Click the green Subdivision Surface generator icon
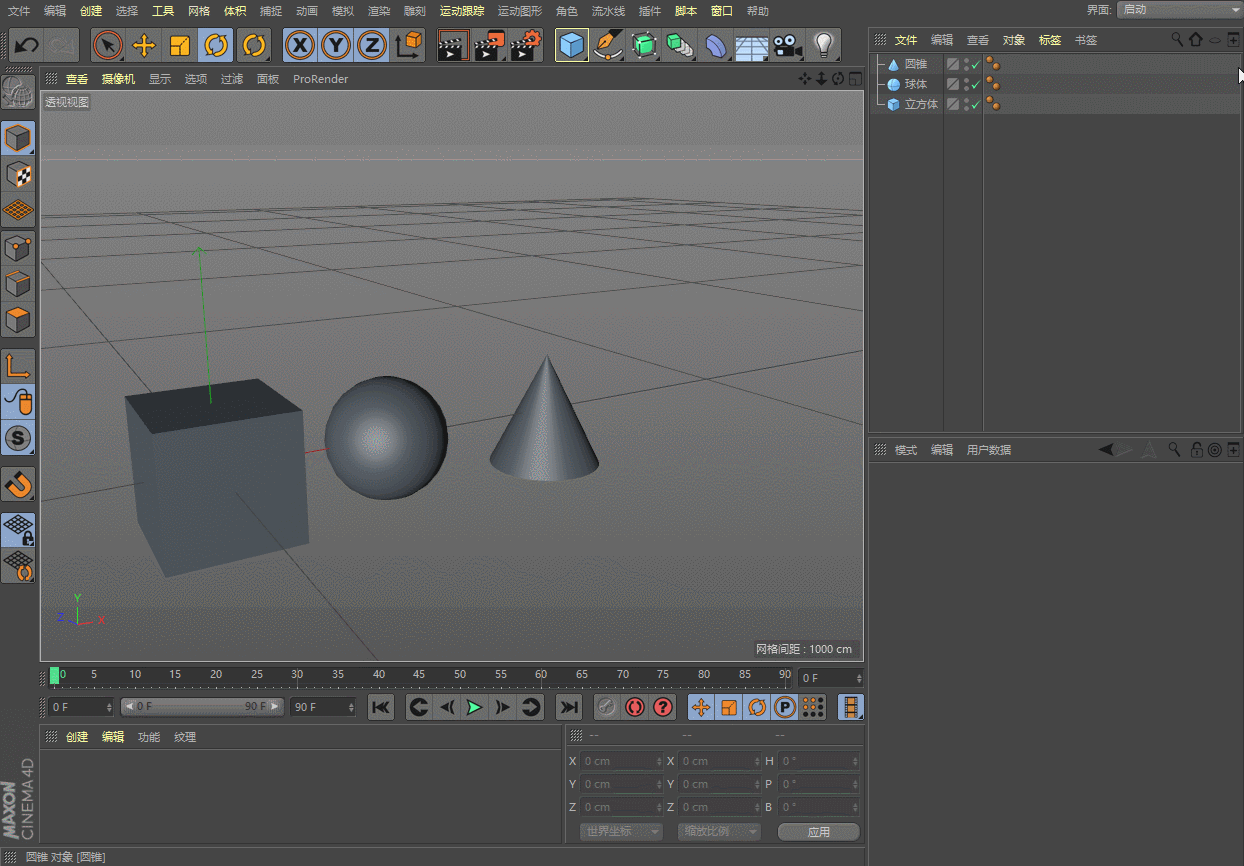This screenshot has height=866, width=1244. (644, 45)
